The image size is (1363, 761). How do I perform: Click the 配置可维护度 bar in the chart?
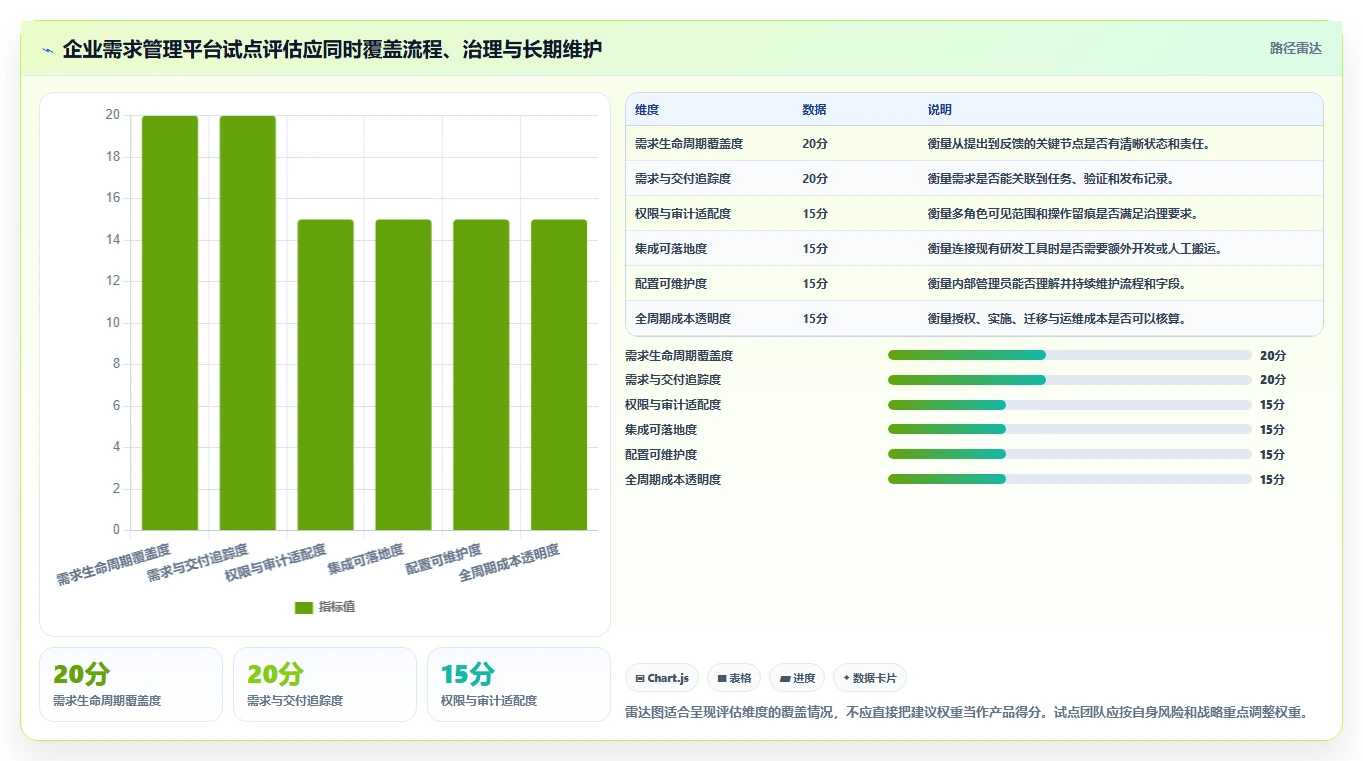pyautogui.click(x=481, y=375)
